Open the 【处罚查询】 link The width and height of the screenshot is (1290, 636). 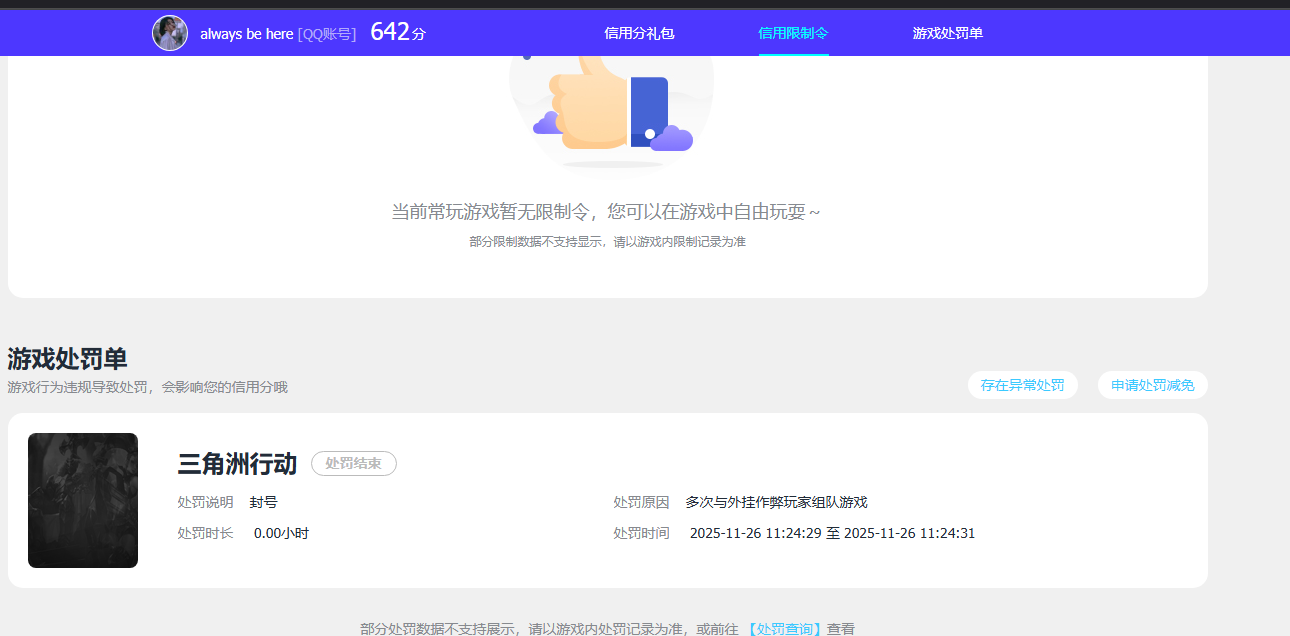click(x=784, y=629)
